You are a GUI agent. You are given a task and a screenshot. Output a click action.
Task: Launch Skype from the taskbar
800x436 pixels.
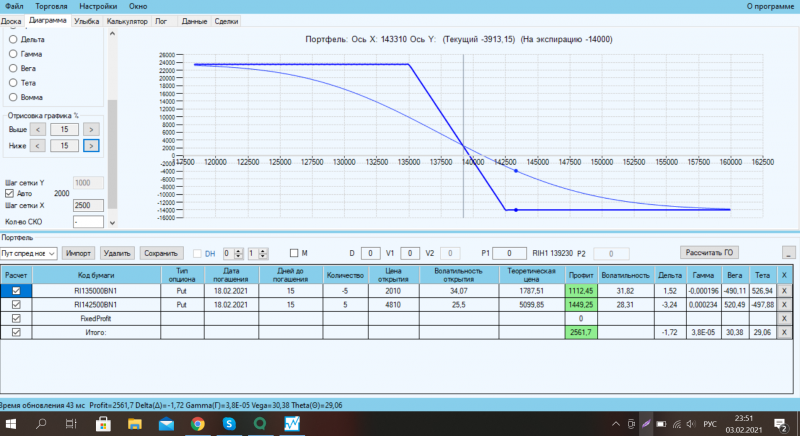tap(229, 424)
